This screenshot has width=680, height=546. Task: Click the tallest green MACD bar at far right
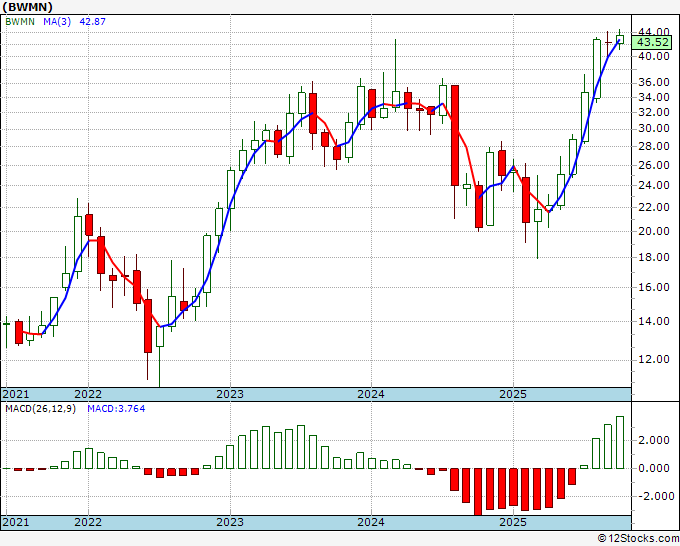(620, 442)
